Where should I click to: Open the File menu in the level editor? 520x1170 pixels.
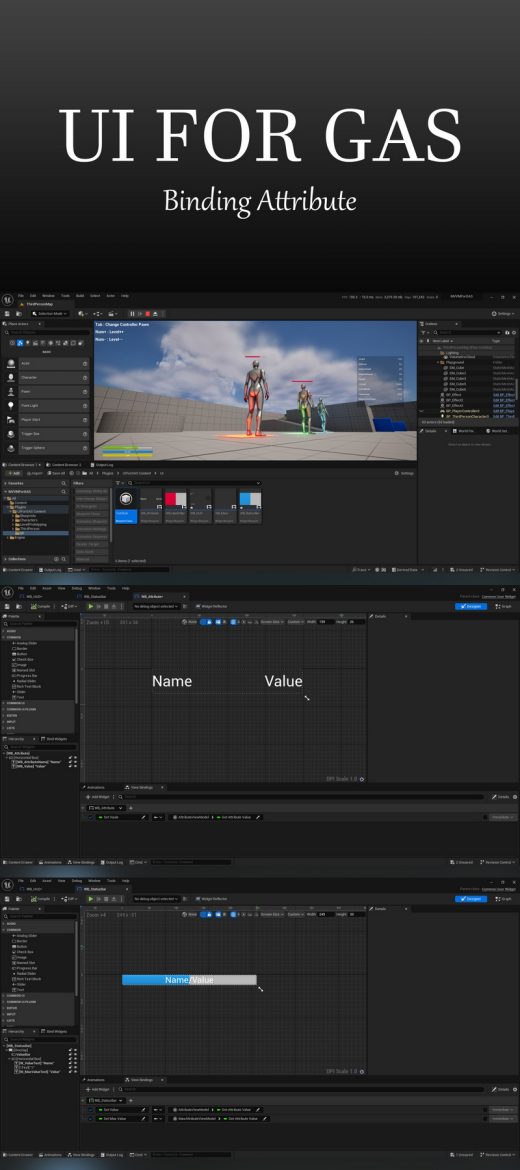tap(21, 295)
